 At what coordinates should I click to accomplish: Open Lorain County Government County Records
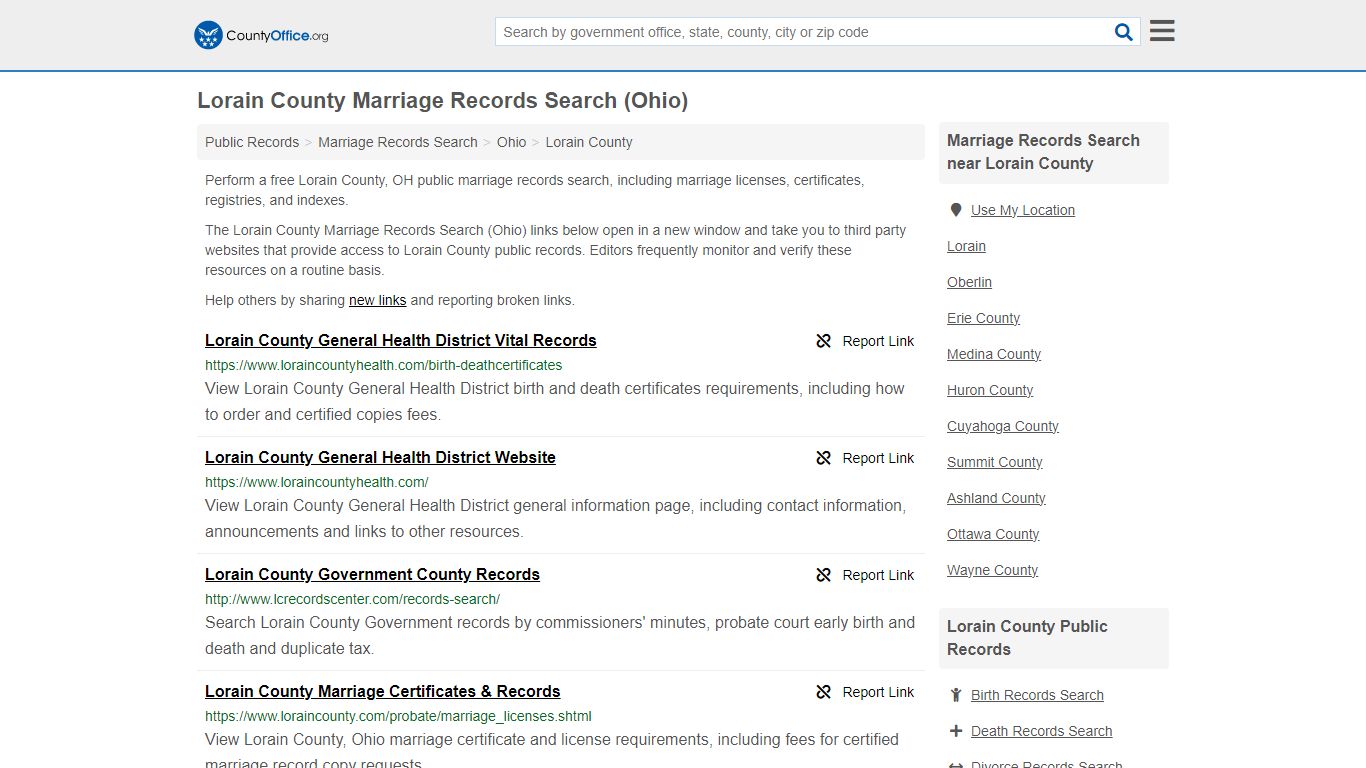click(372, 574)
